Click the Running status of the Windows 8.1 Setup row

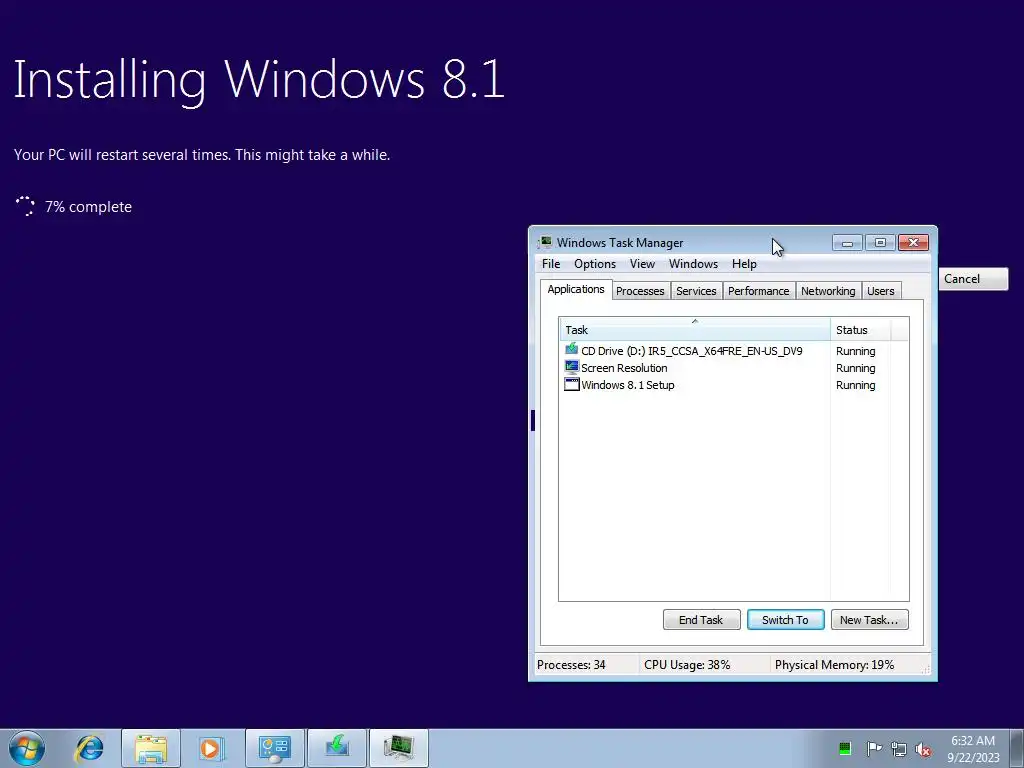coord(856,385)
